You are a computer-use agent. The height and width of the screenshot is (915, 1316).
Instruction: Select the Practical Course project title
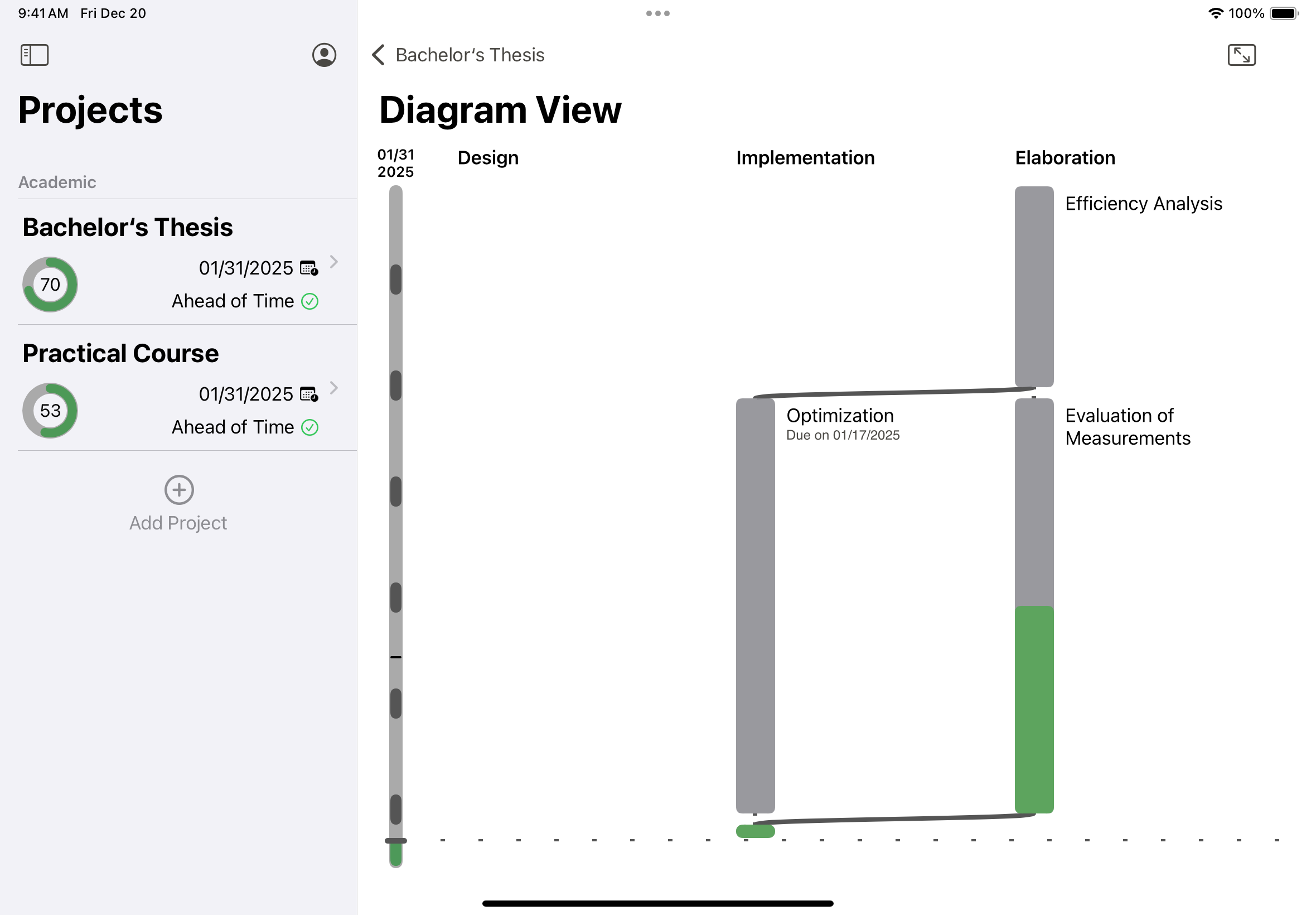coord(120,353)
